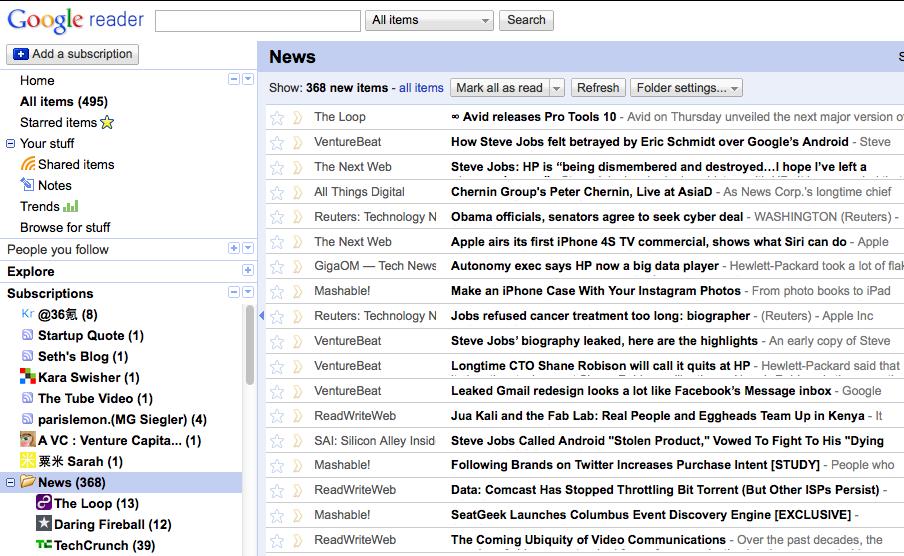
Task: Click the Search button
Action: coord(526,20)
